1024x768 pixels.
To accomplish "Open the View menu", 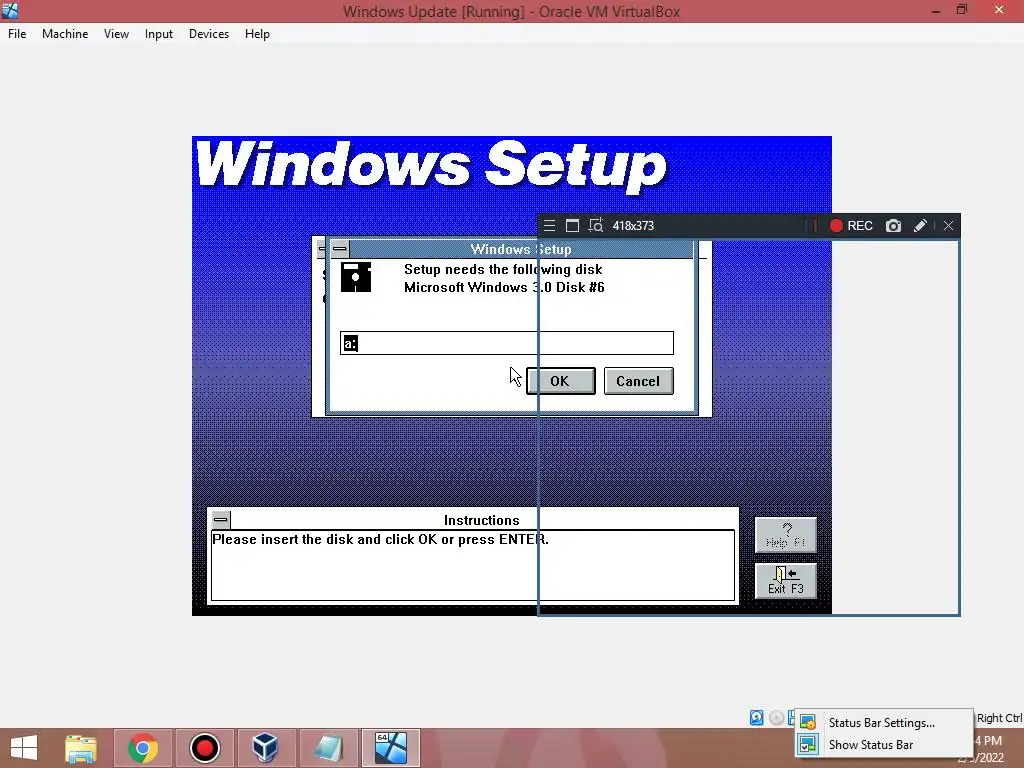I will coord(116,34).
